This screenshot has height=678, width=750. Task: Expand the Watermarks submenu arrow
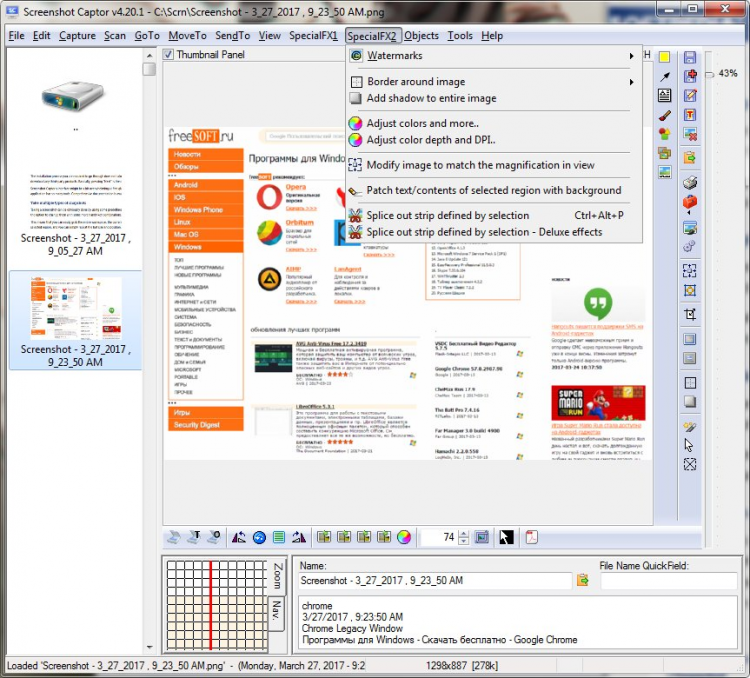click(x=631, y=56)
